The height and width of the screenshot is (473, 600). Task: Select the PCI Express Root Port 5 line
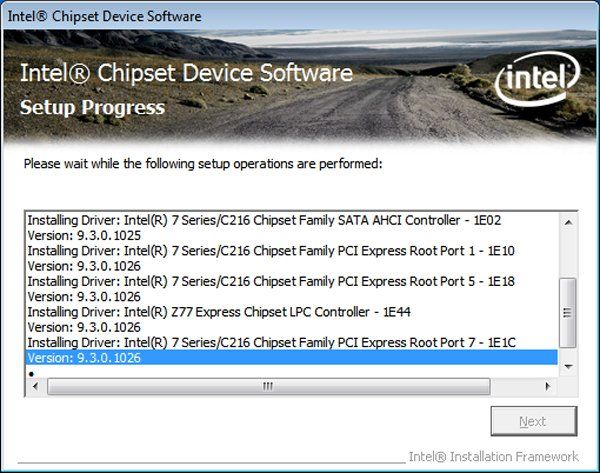click(270, 281)
